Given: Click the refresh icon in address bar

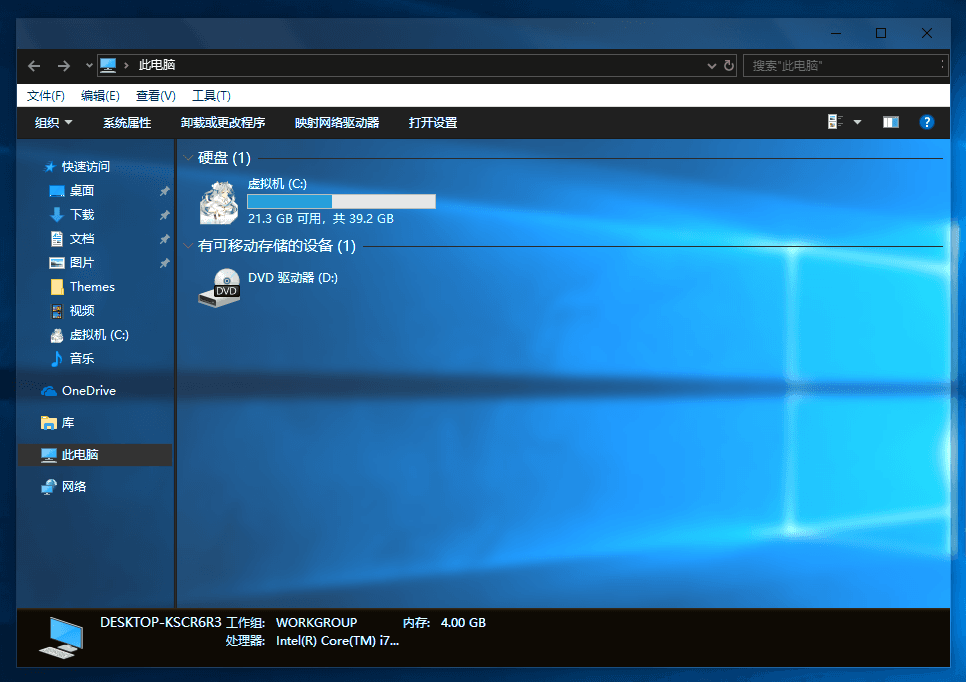Looking at the screenshot, I should [x=729, y=65].
